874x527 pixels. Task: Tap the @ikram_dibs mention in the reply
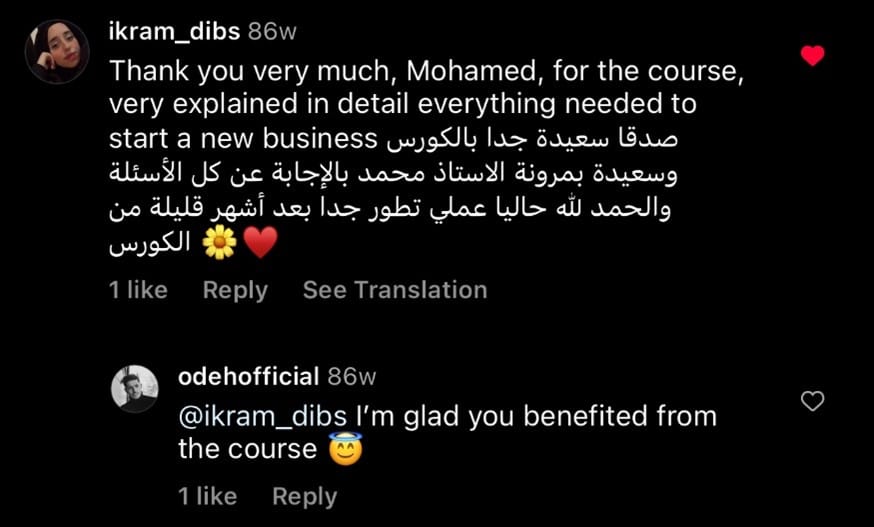pos(262,416)
